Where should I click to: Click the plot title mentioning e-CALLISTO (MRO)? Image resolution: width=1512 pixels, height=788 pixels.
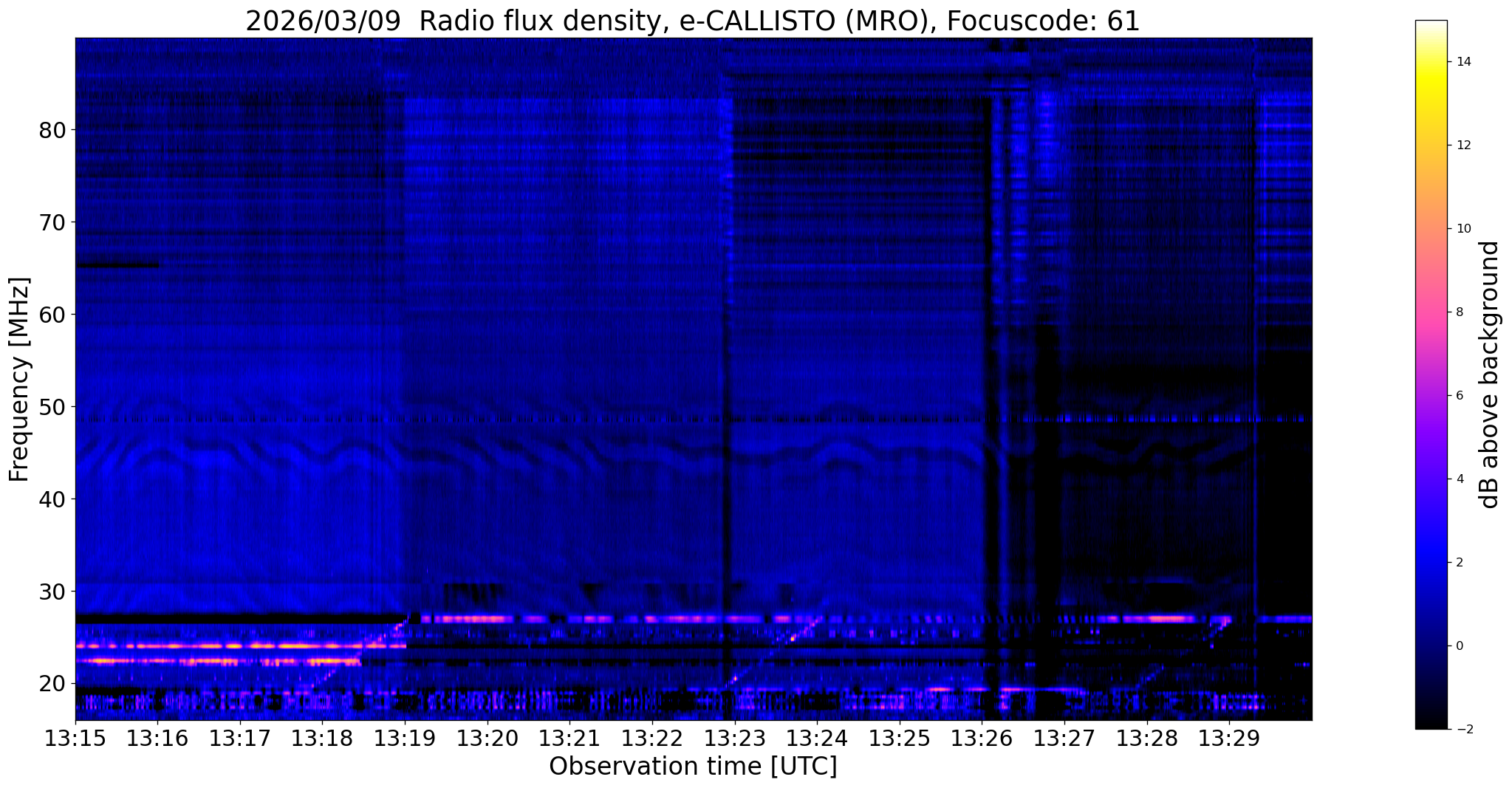coord(693,21)
